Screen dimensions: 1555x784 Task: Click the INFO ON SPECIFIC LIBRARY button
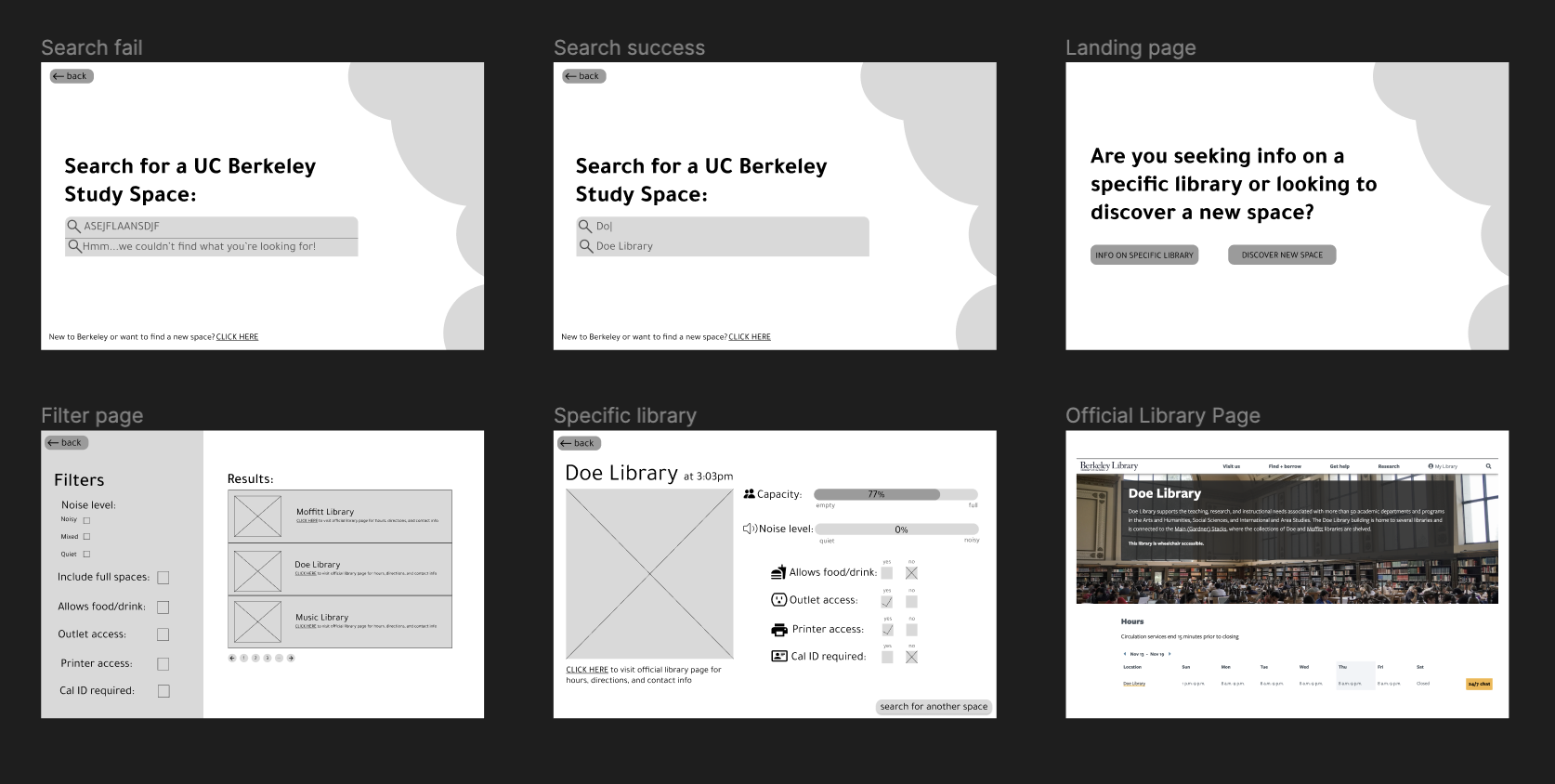point(1144,255)
